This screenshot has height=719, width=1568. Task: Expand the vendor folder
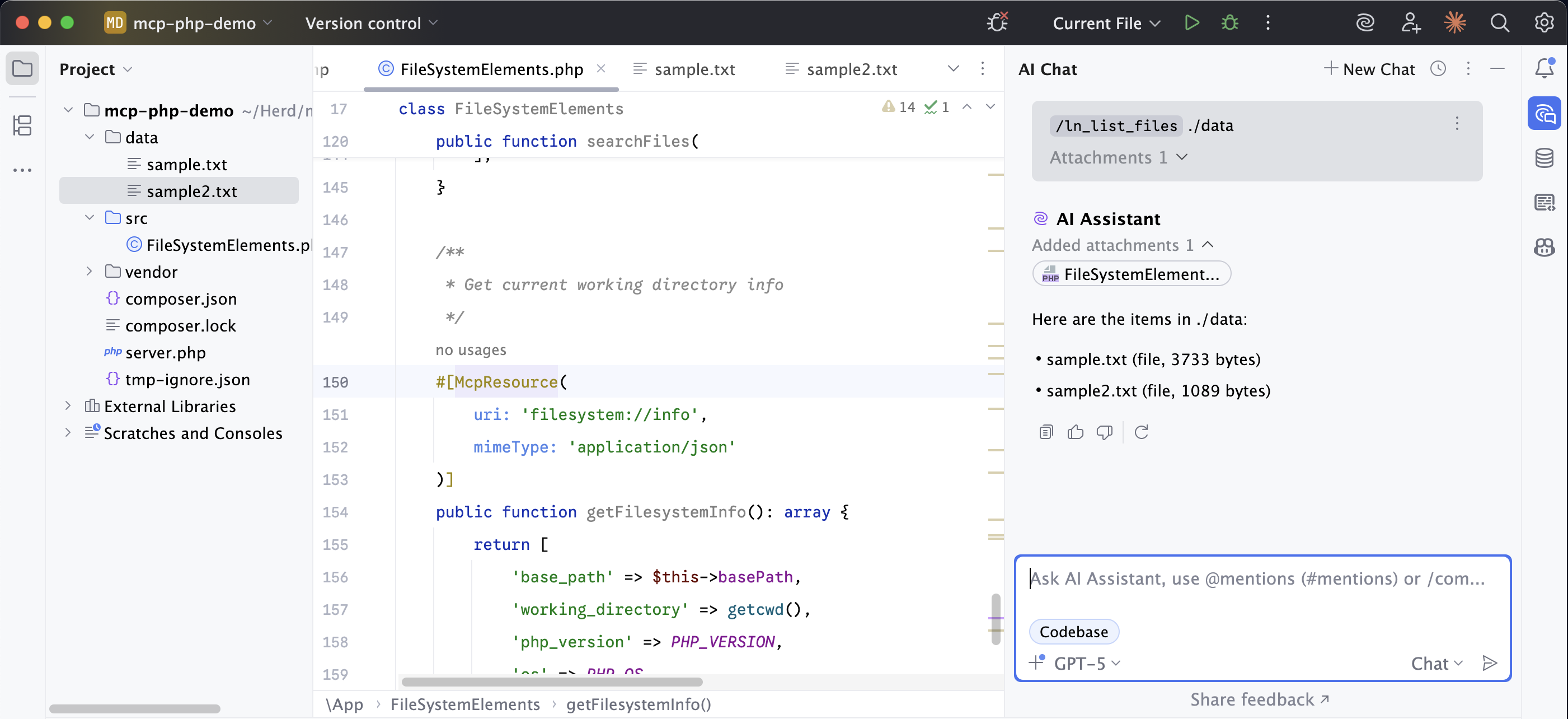click(90, 271)
